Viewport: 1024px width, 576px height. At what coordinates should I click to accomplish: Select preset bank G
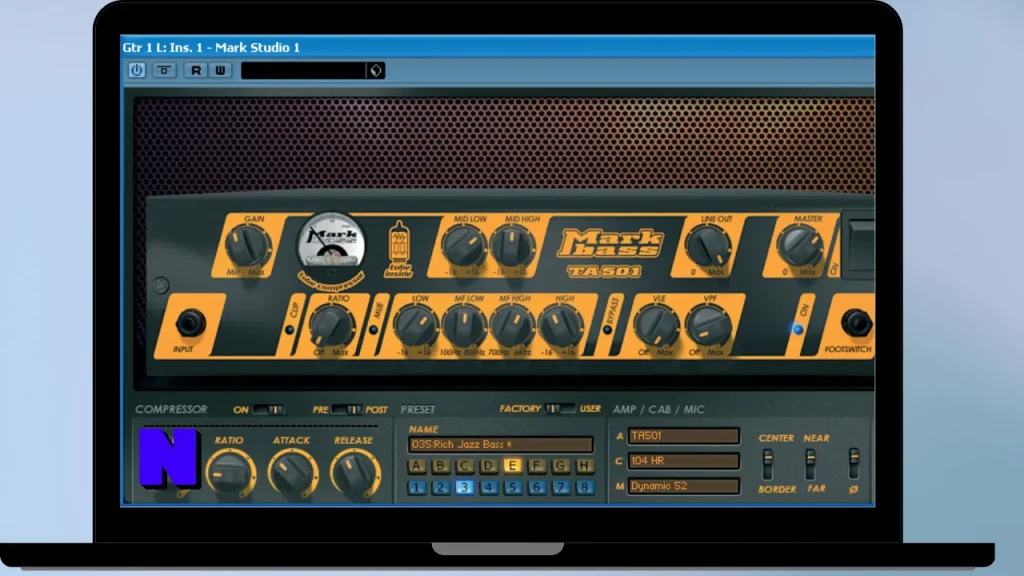[x=560, y=466]
